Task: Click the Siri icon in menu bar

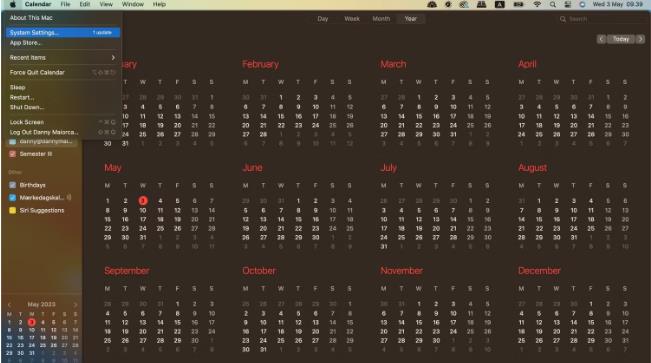Action: (582, 4)
